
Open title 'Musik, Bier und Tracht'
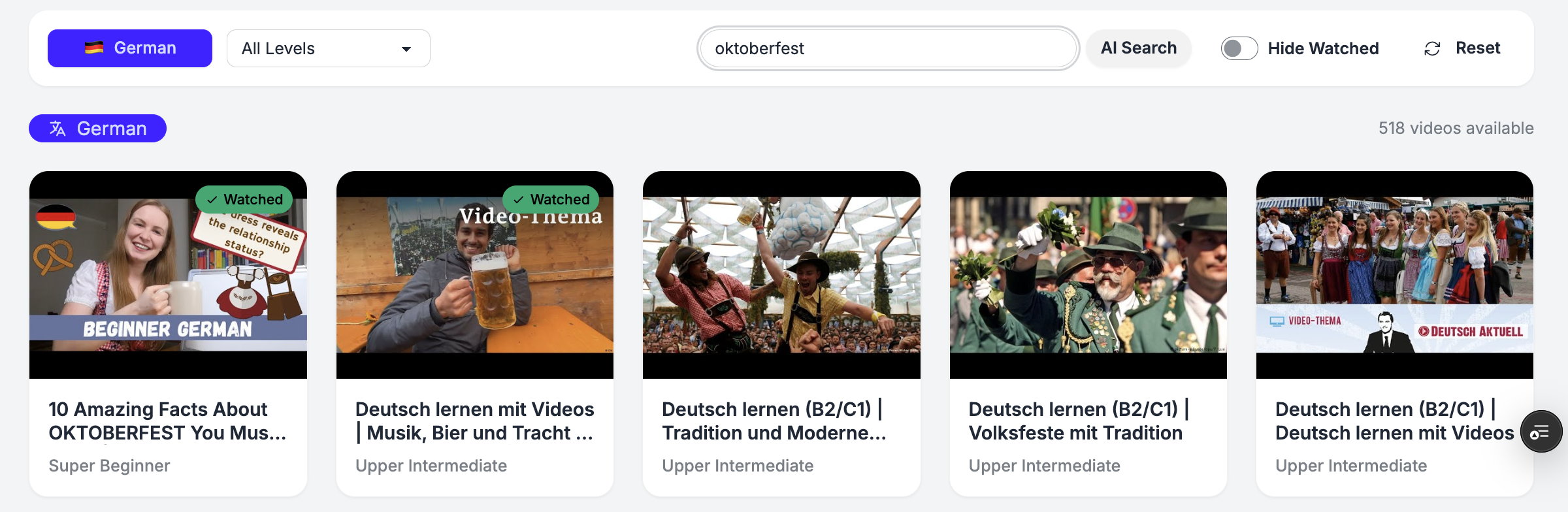[x=475, y=421]
